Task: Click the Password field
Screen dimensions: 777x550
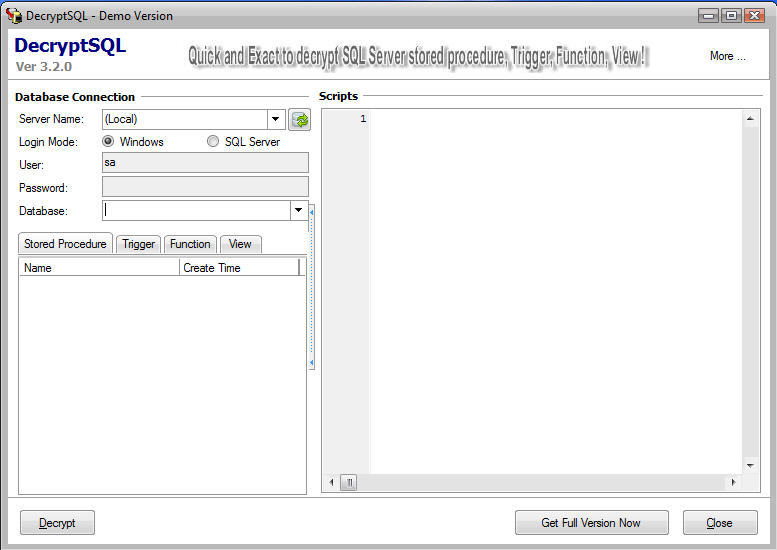Action: click(x=205, y=187)
